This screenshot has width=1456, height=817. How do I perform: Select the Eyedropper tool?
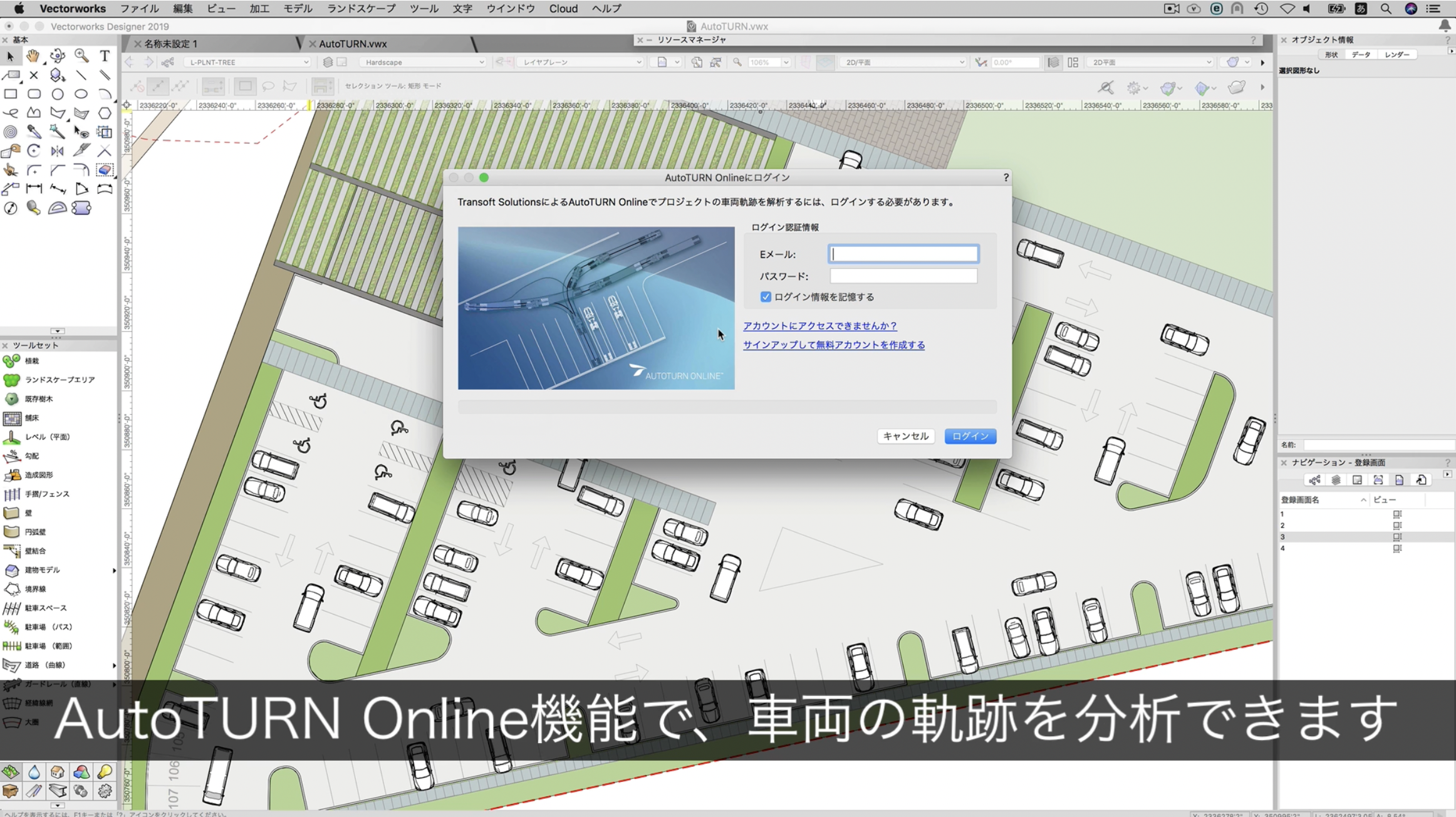pyautogui.click(x=34, y=132)
